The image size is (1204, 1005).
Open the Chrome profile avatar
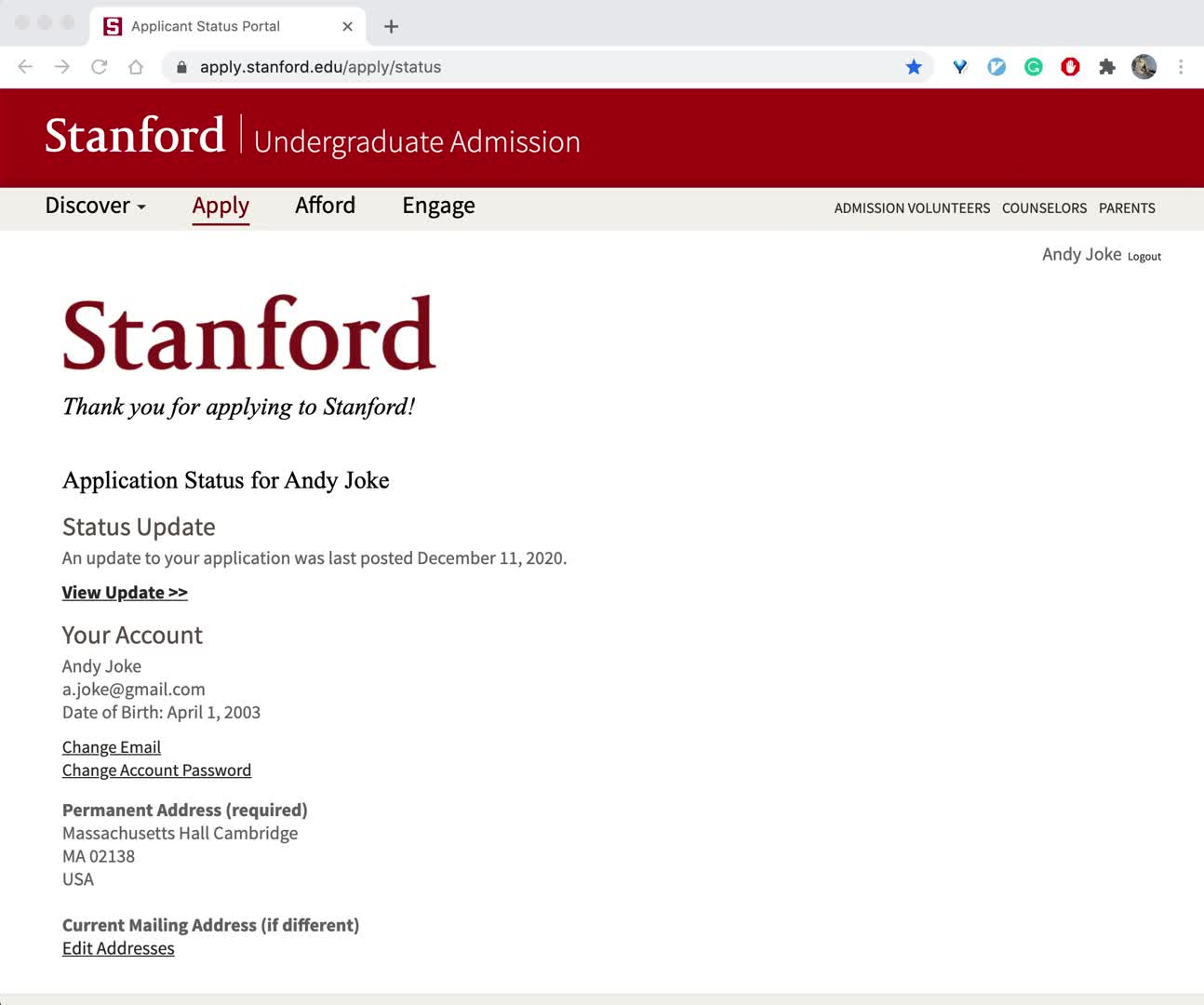click(1144, 67)
